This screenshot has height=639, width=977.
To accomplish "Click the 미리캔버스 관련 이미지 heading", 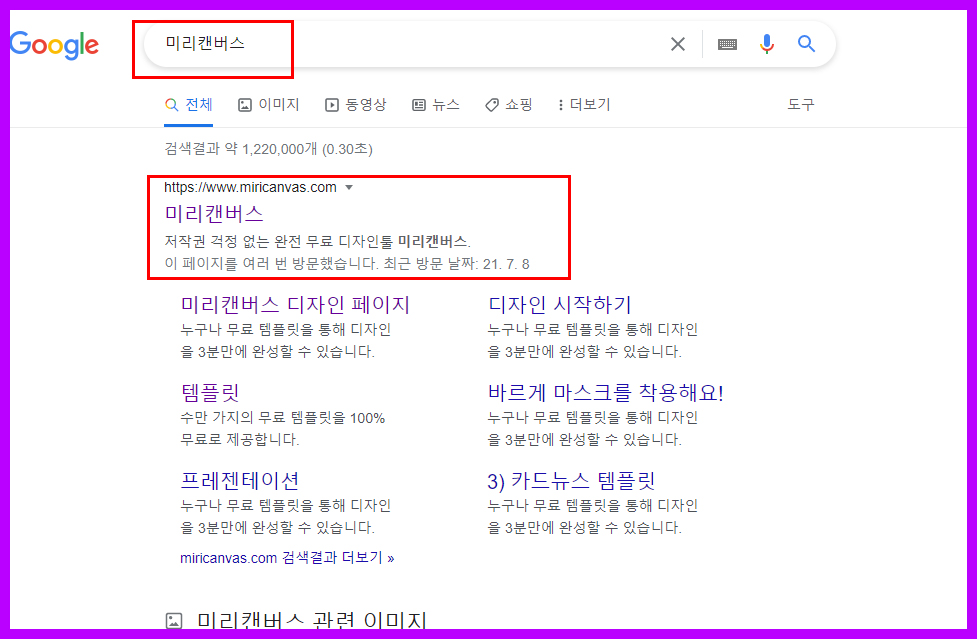I will tap(312, 620).
